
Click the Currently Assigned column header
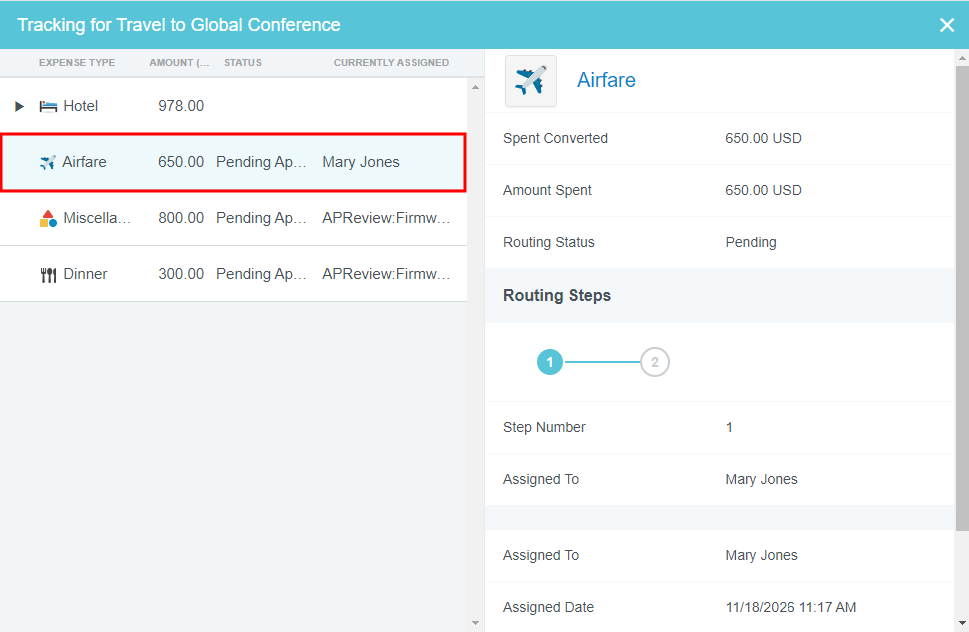[391, 63]
